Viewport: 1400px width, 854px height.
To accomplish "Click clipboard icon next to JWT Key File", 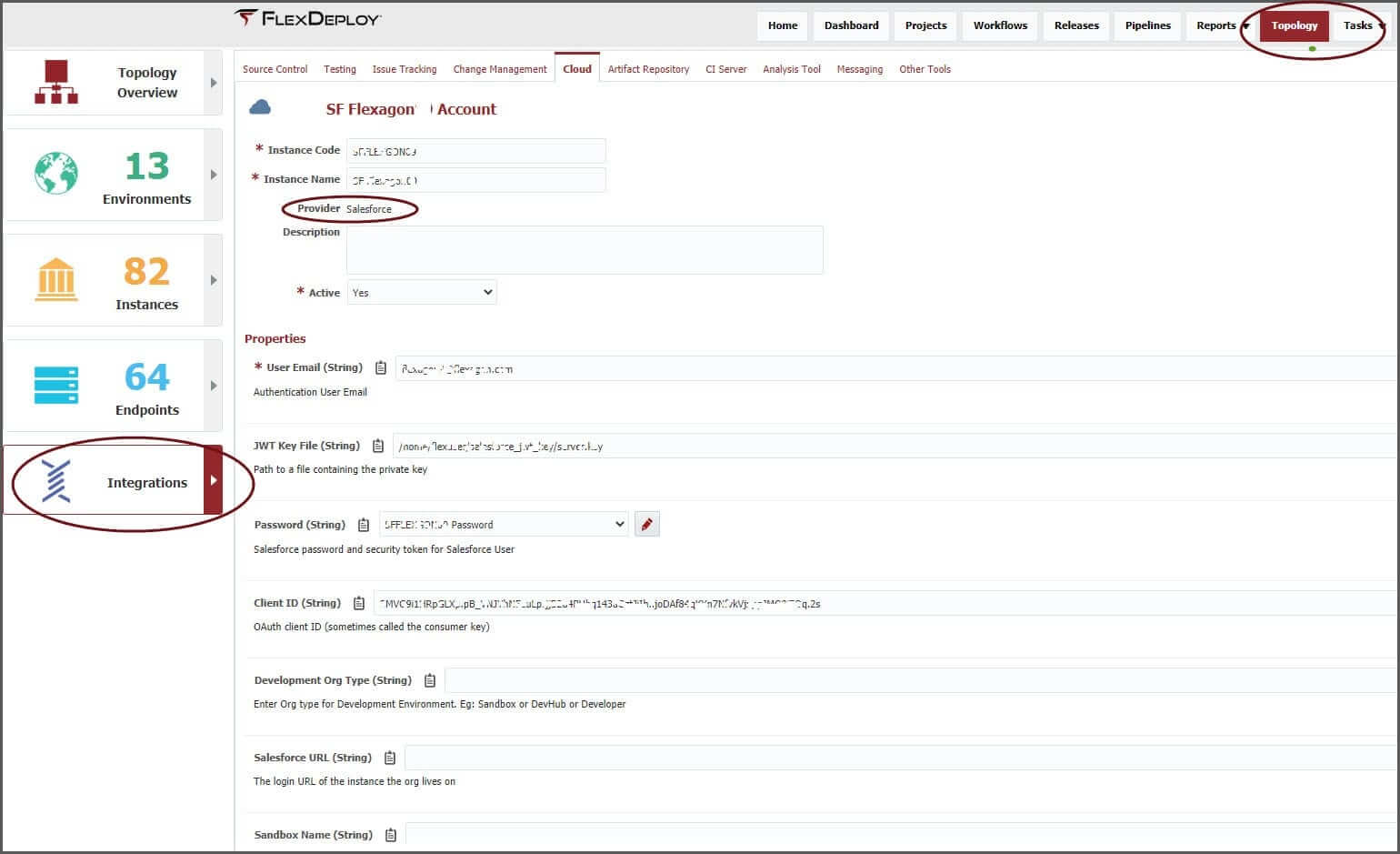I will [378, 446].
